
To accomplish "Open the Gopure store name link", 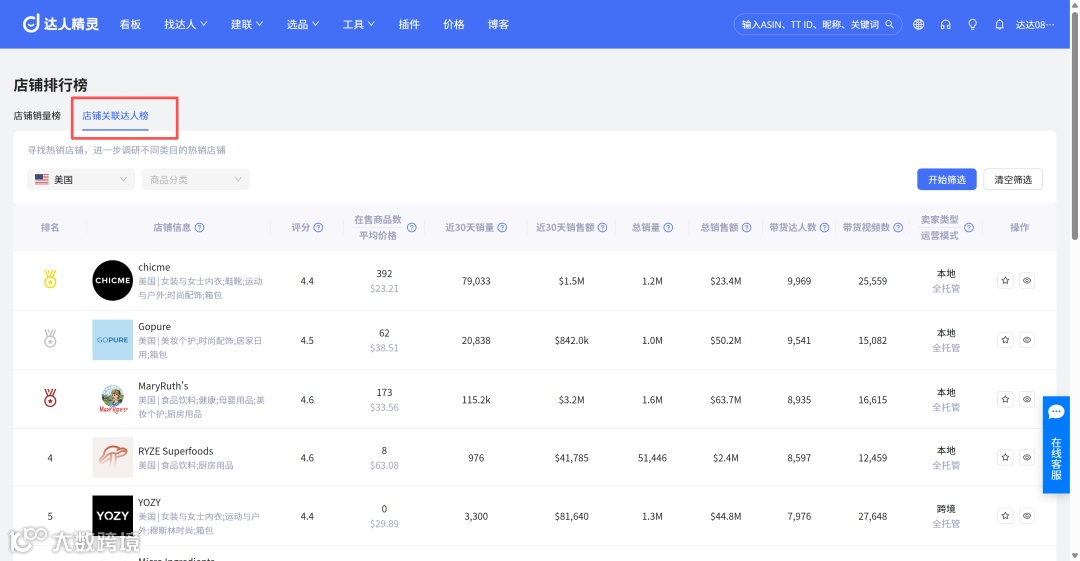I will coord(154,326).
